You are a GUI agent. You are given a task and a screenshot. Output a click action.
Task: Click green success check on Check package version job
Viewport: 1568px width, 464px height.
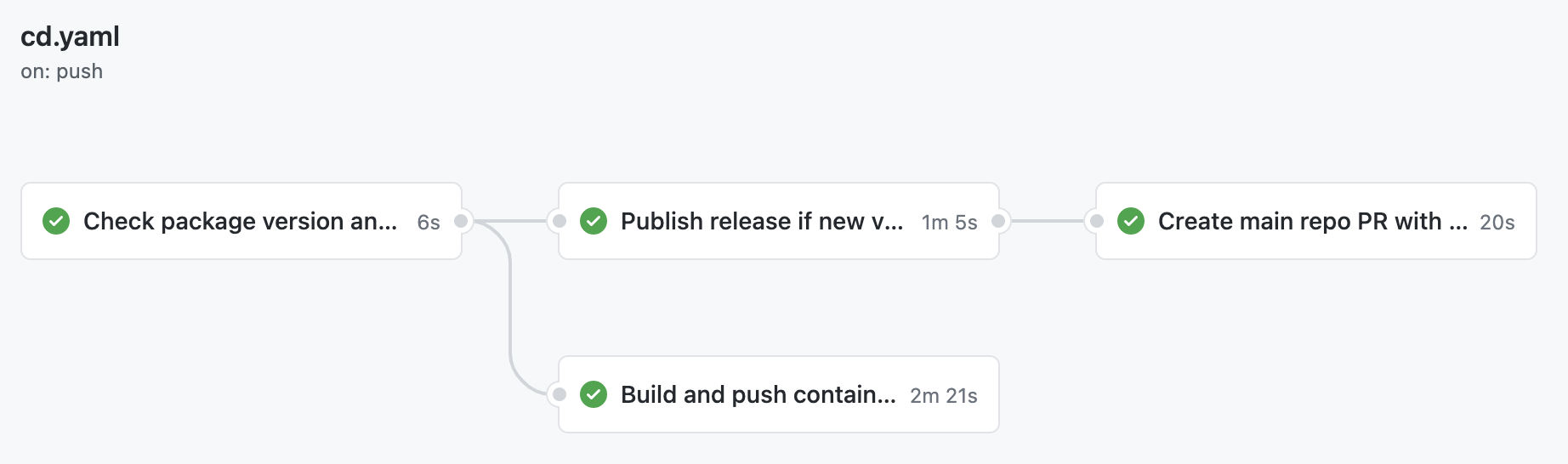56,221
